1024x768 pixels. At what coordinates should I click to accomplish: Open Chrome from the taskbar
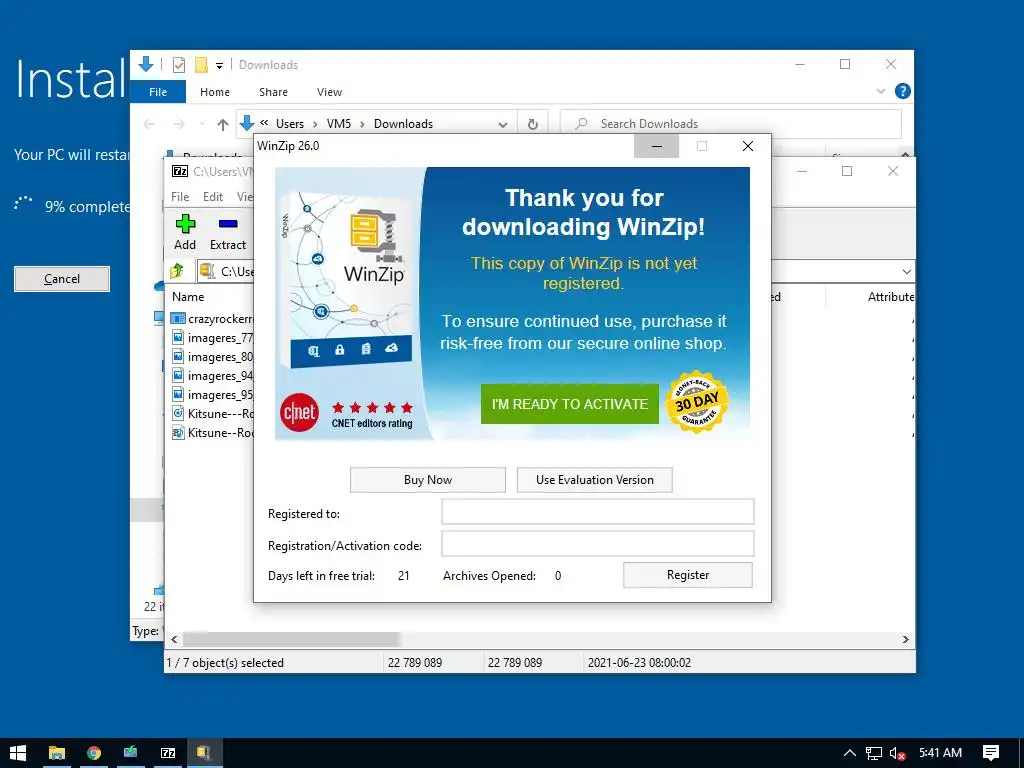[x=94, y=753]
